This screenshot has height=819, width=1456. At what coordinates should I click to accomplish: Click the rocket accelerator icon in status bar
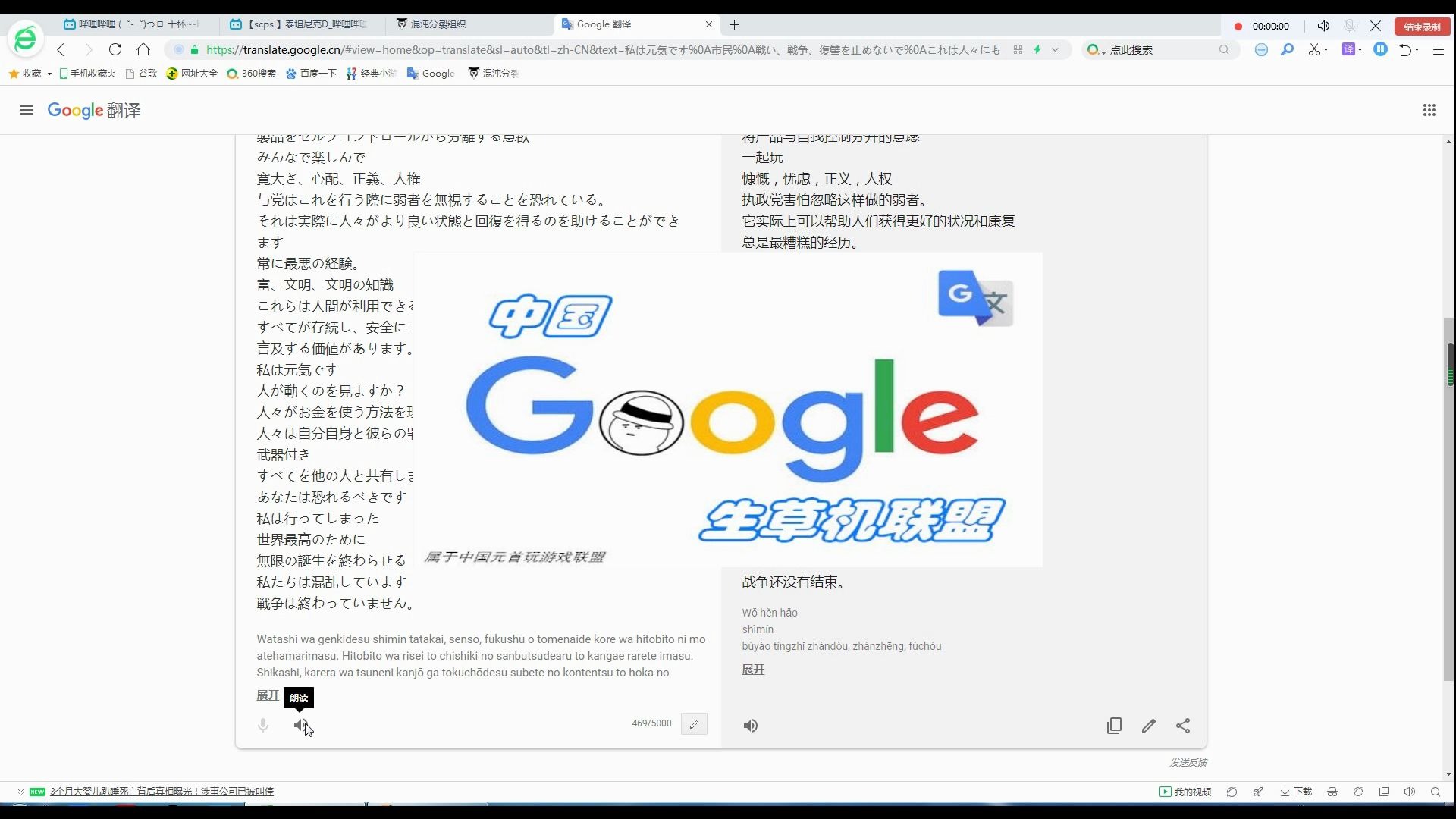click(1258, 792)
